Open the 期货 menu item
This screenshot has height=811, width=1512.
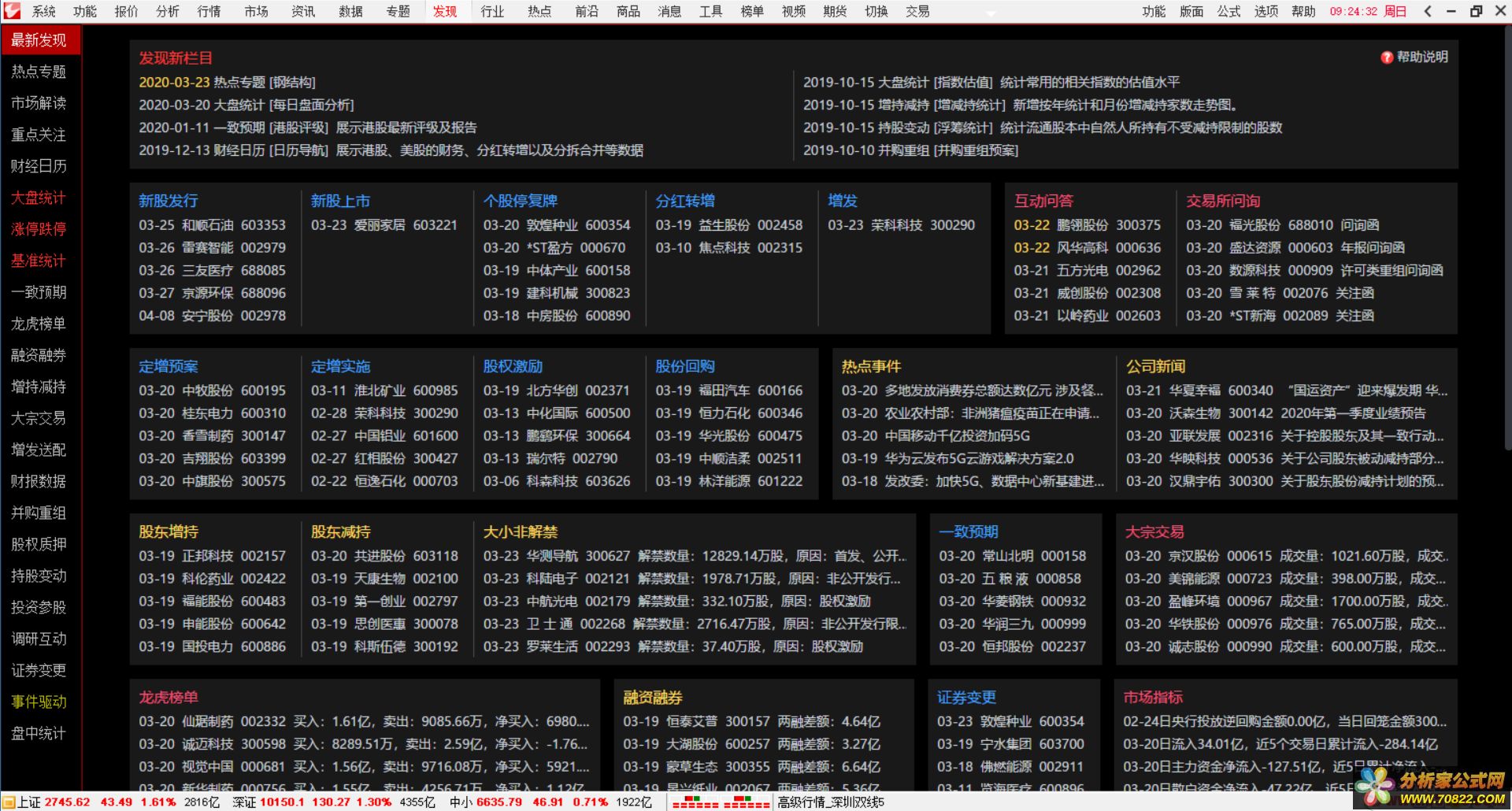click(835, 11)
